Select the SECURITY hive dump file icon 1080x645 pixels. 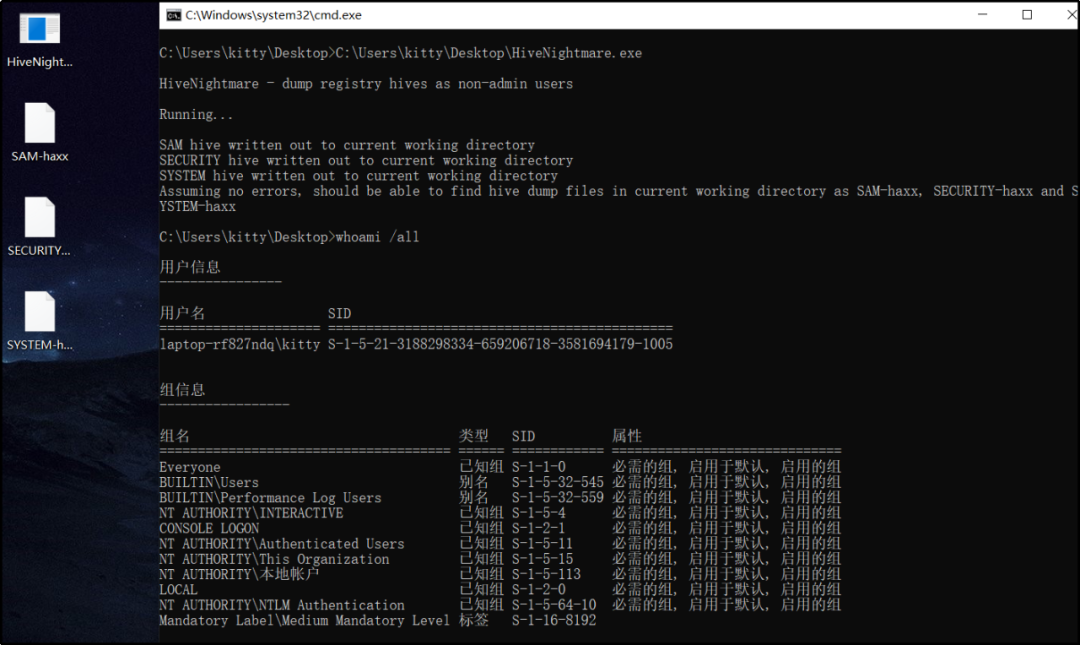[39, 227]
